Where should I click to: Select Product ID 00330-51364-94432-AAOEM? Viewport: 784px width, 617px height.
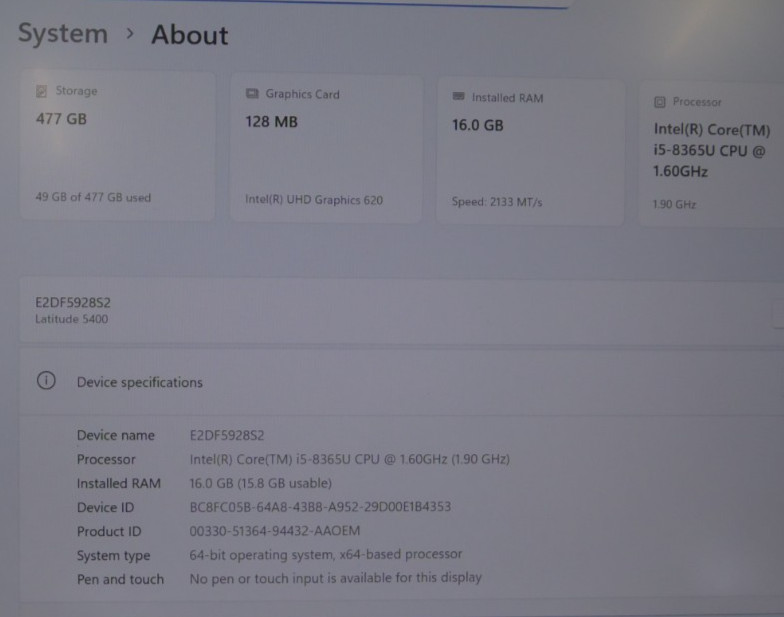[274, 530]
